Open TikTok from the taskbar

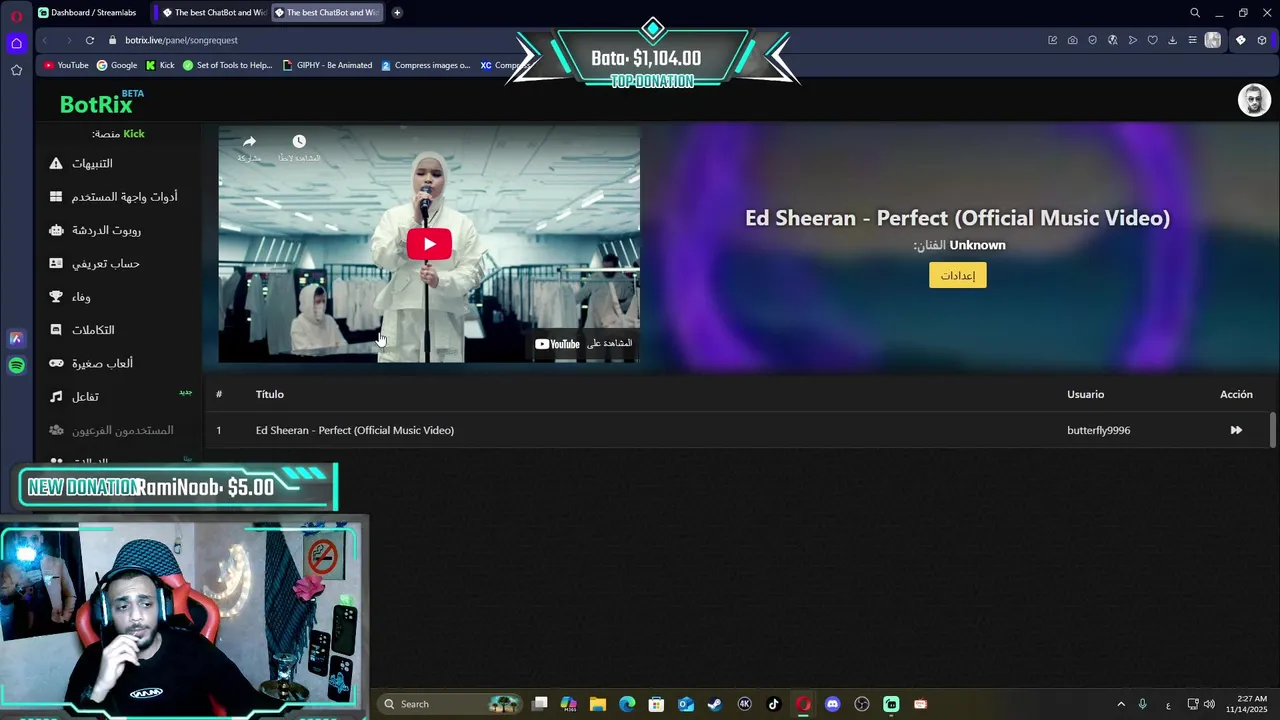(x=773, y=704)
